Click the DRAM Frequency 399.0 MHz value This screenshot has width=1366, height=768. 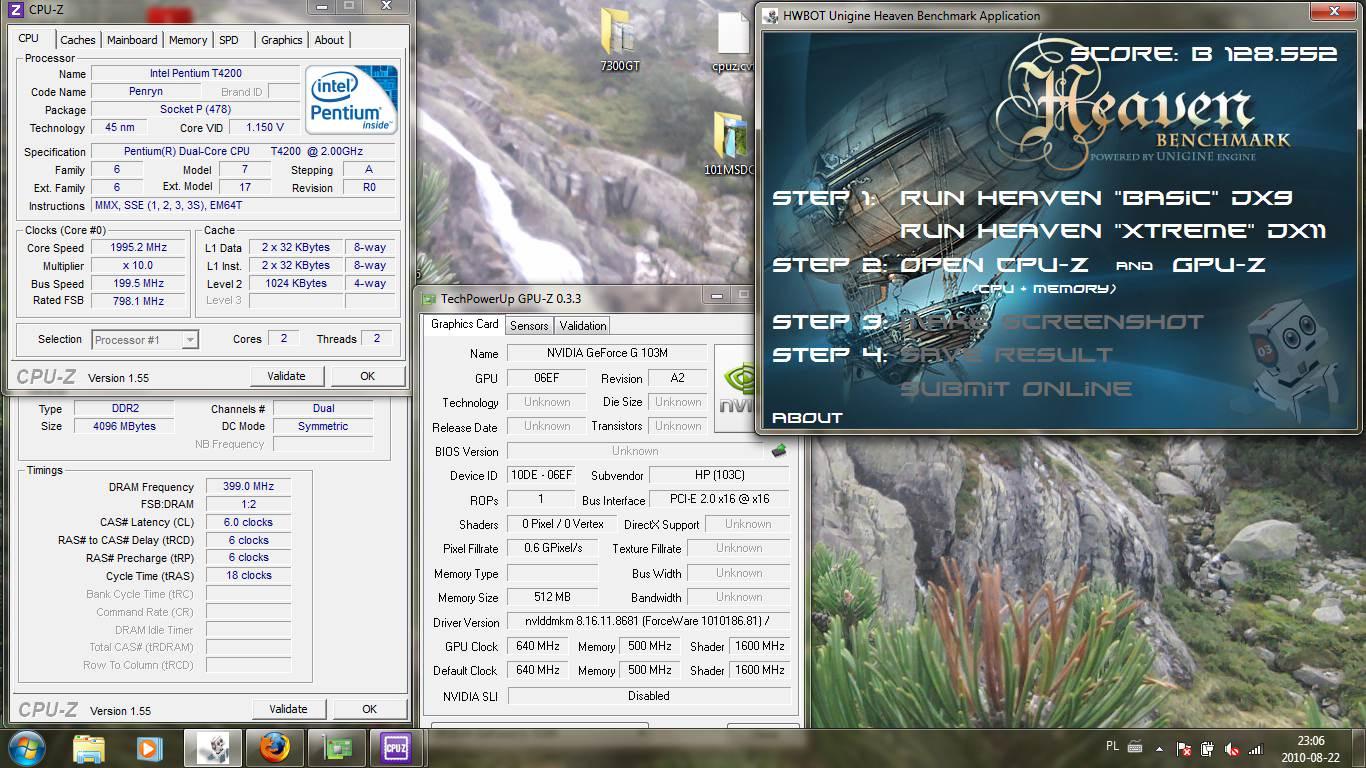248,487
